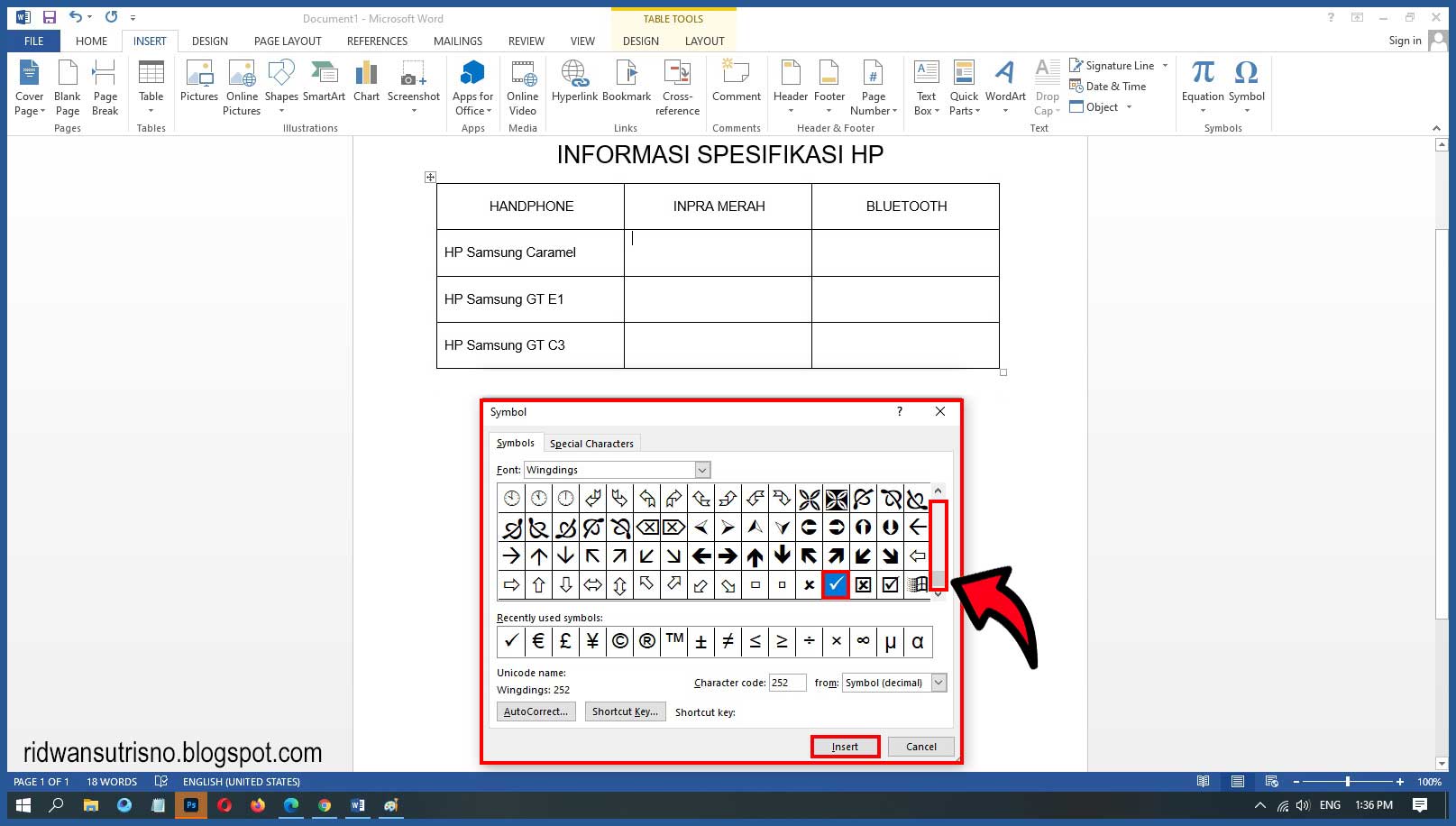The height and width of the screenshot is (826, 1456).
Task: Open Online Pictures search
Action: coord(242,87)
